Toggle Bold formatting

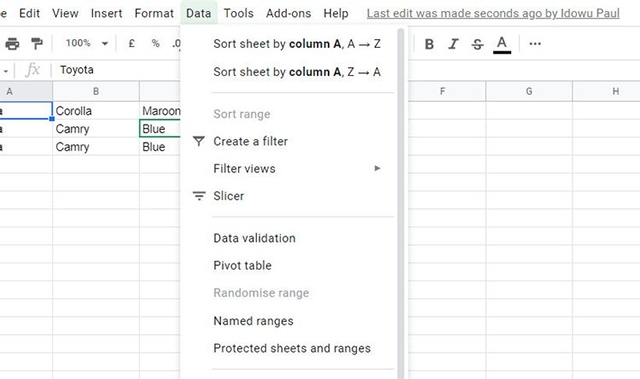(429, 44)
